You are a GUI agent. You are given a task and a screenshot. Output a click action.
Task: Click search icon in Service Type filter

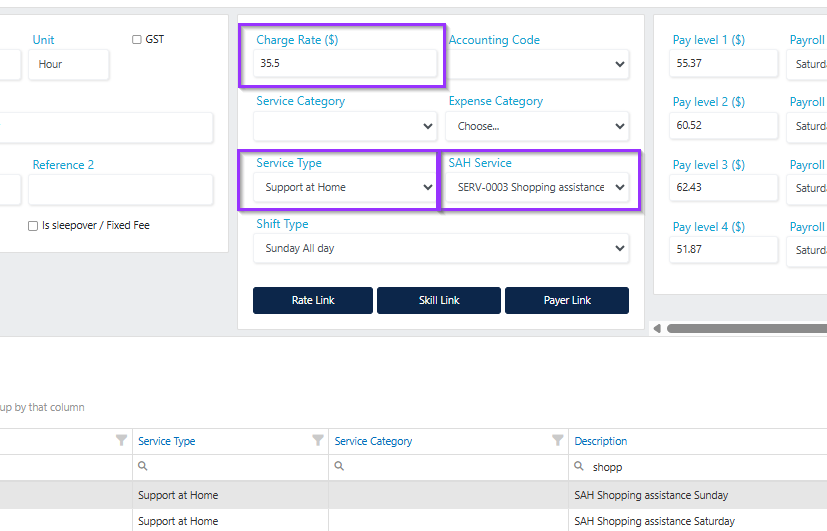coord(142,466)
